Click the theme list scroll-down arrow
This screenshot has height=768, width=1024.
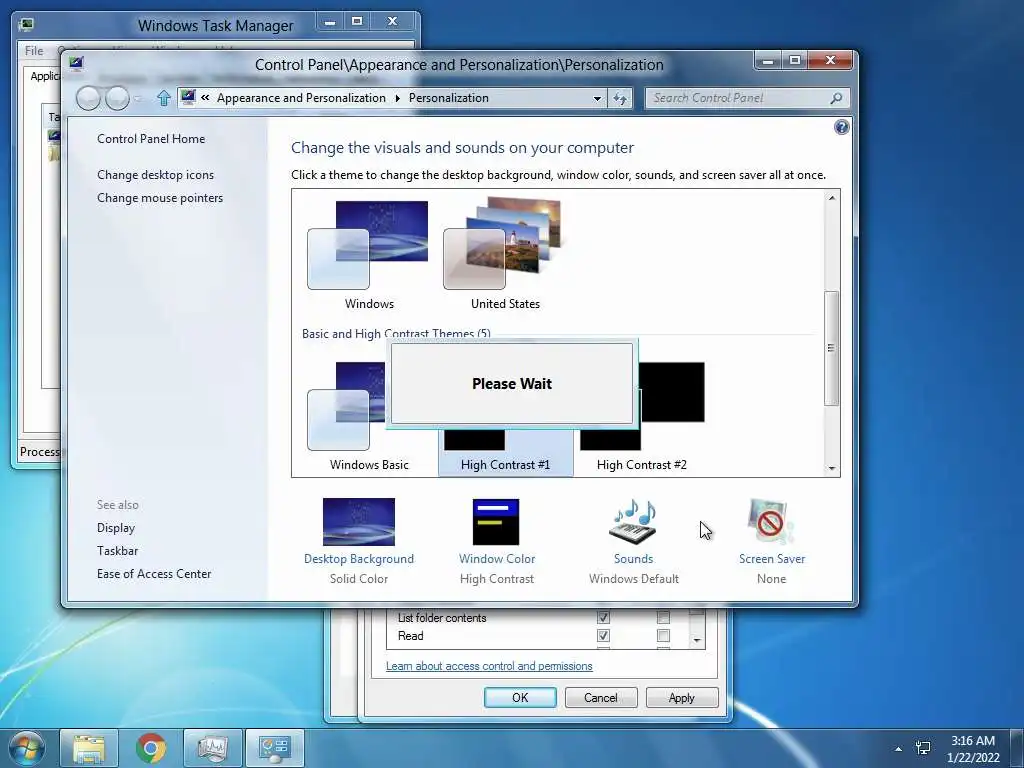tap(831, 468)
